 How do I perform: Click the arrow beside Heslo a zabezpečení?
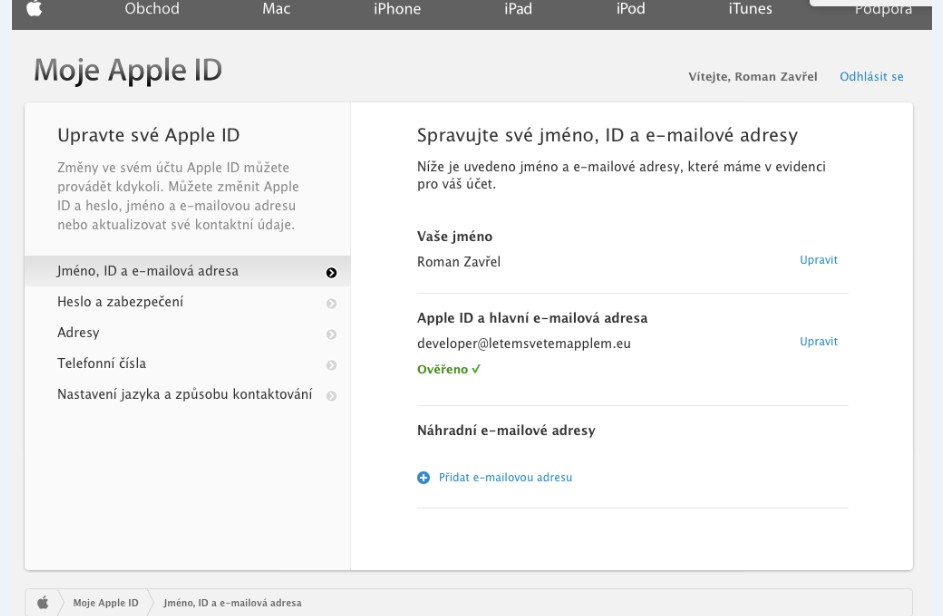pyautogui.click(x=331, y=304)
